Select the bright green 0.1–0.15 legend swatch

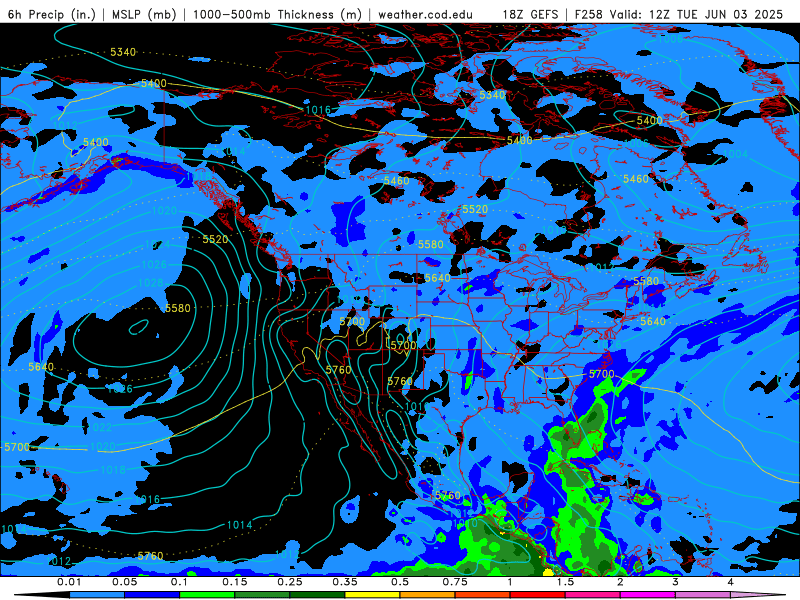pyautogui.click(x=207, y=595)
